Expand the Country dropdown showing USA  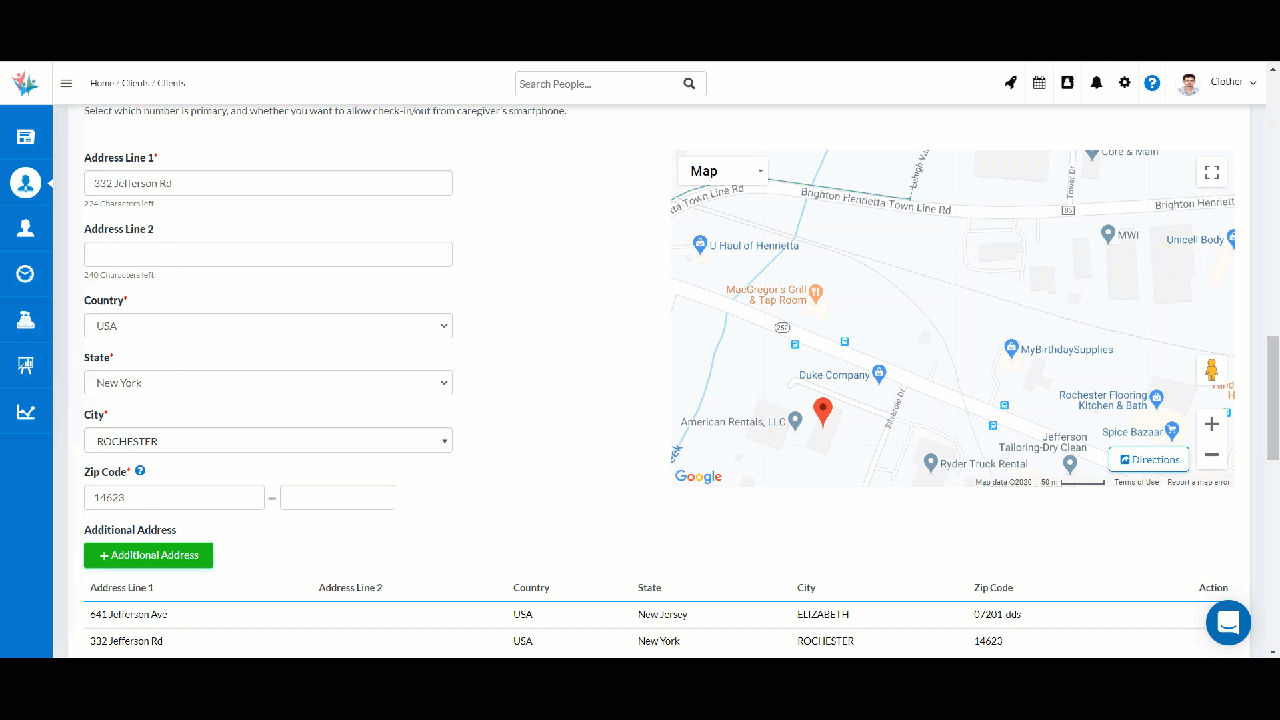pos(268,326)
